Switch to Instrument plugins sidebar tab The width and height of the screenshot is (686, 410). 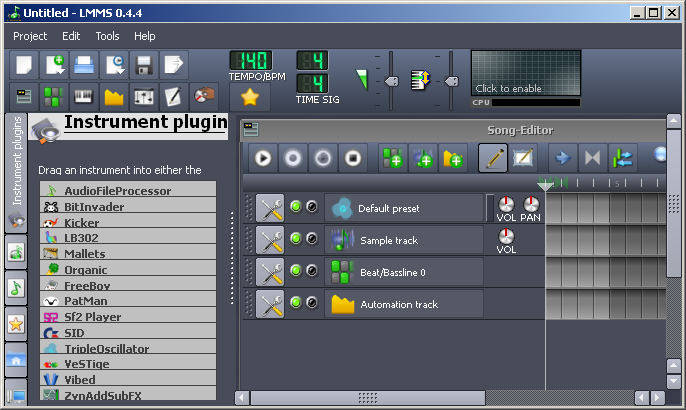(16, 160)
